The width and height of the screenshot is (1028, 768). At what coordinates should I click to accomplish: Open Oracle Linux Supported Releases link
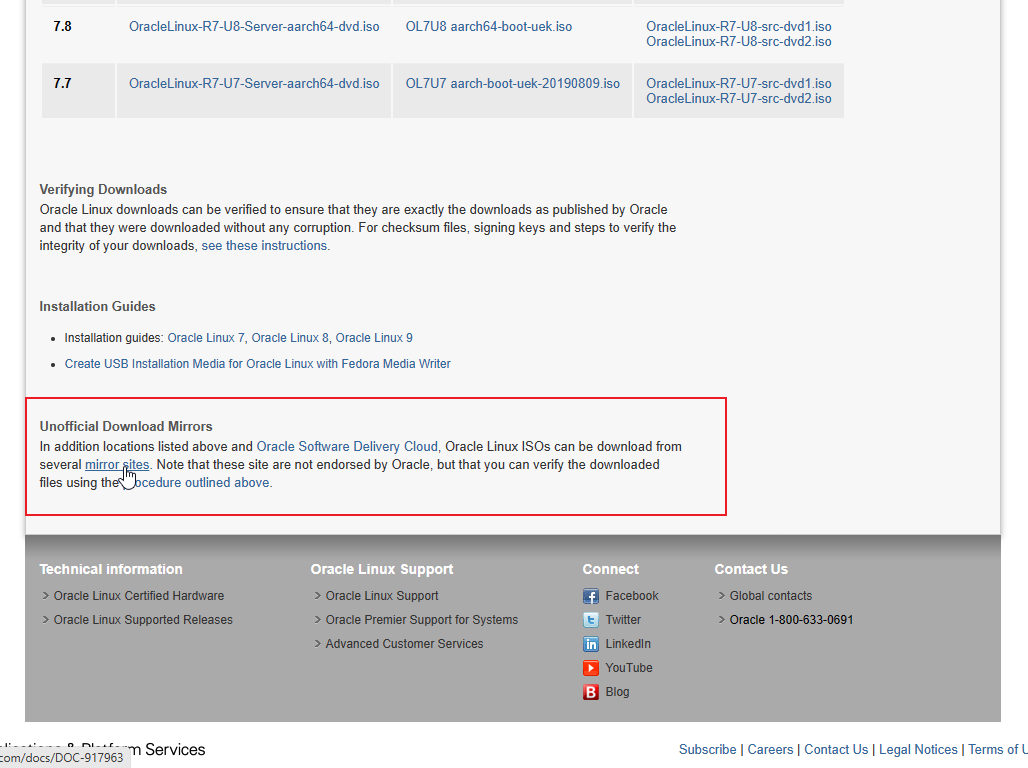click(143, 620)
